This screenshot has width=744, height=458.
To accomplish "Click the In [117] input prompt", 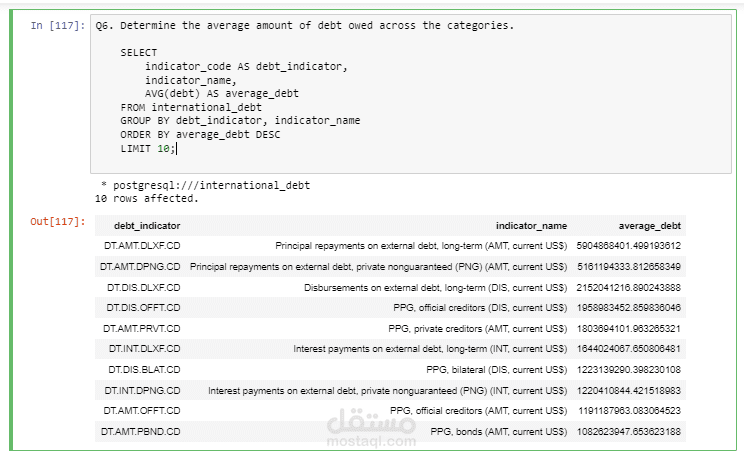I will pos(50,26).
